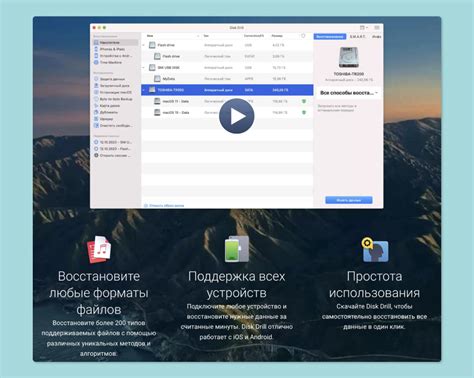
Task: Click the large TOSHIBA drive image
Action: pyautogui.click(x=349, y=57)
